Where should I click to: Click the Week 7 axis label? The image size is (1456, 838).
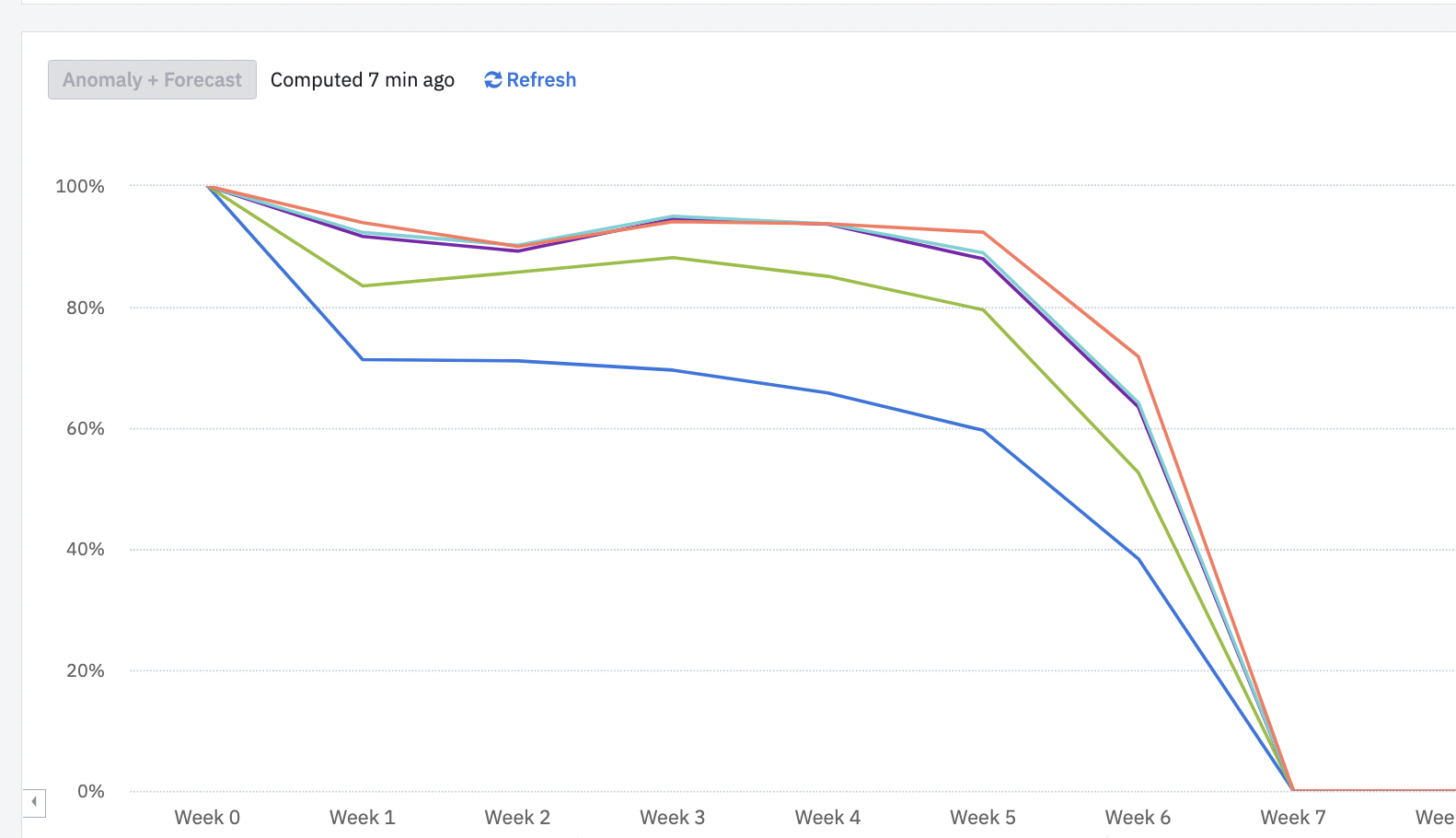pyautogui.click(x=1293, y=818)
